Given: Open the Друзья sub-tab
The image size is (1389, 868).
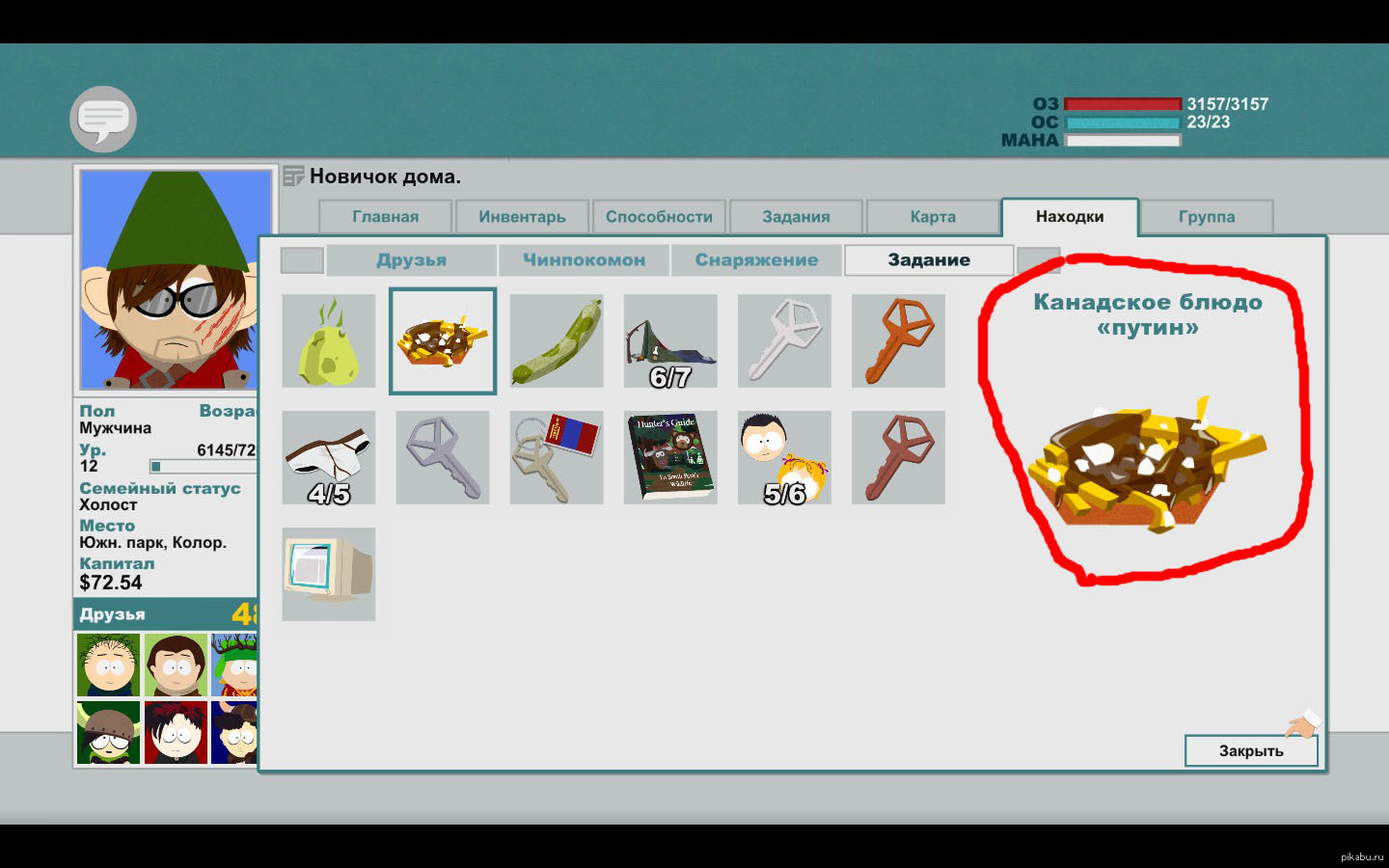Looking at the screenshot, I should (412, 260).
